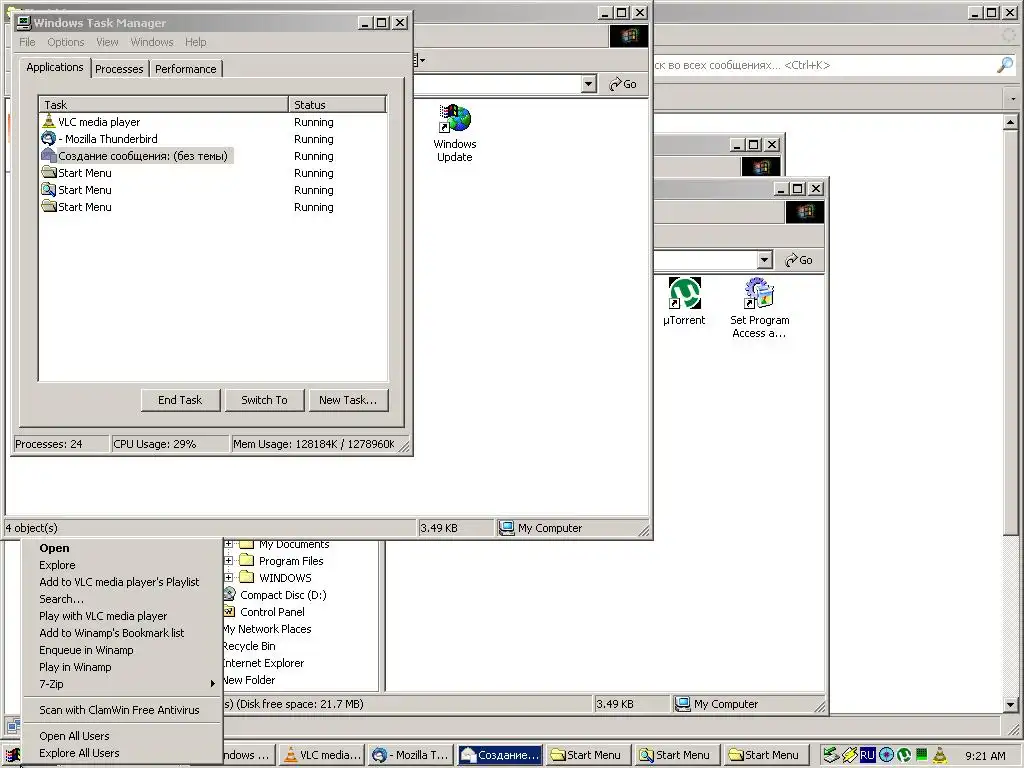The width and height of the screenshot is (1024, 768).
Task: Sort task list by Status column header
Action: coord(337,104)
